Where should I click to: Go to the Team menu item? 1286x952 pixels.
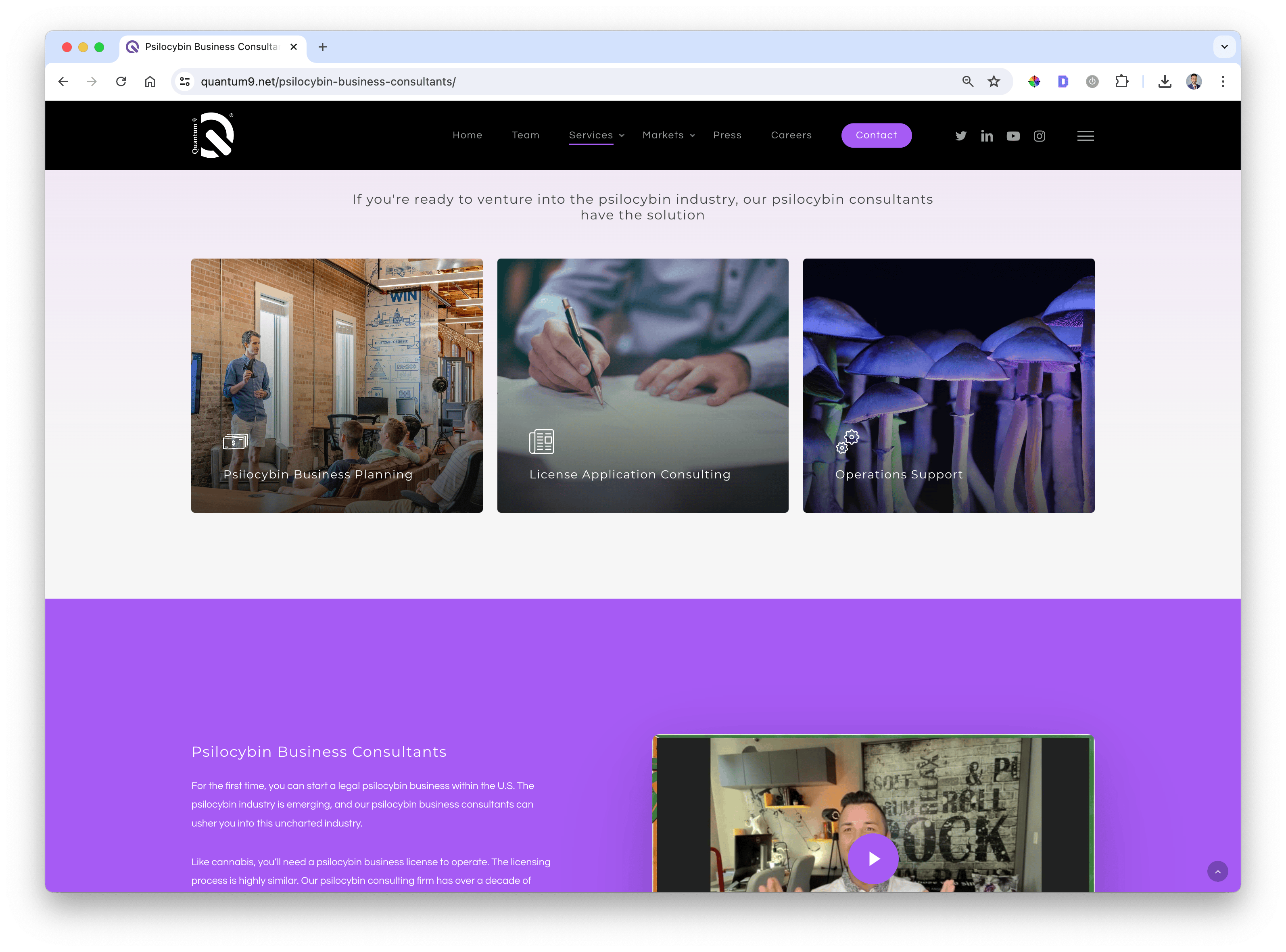pos(526,135)
